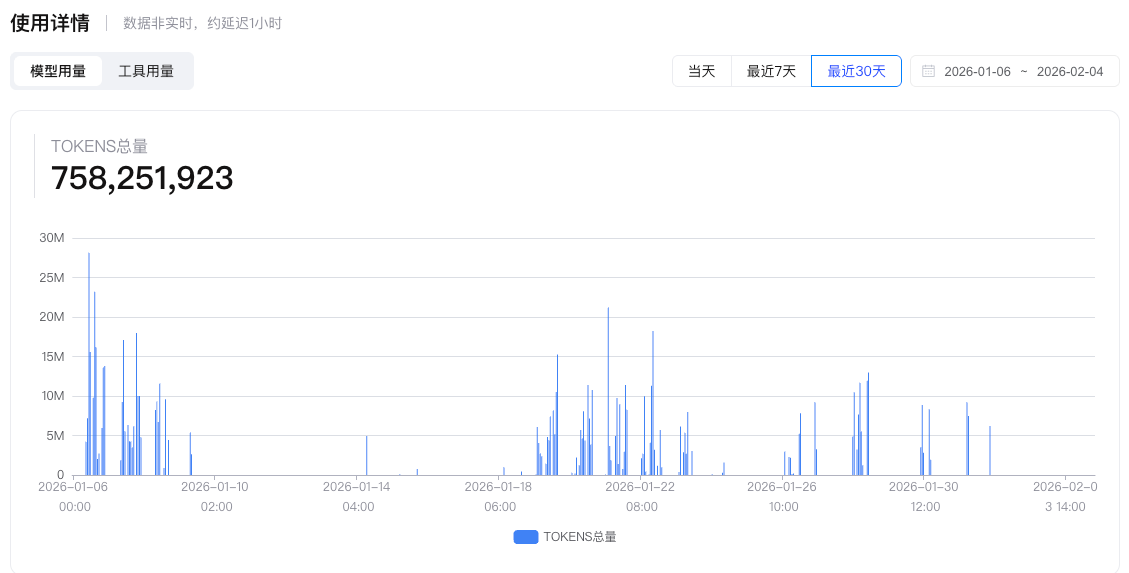The height and width of the screenshot is (573, 1129).
Task: Click the last isolated bar on the right
Action: click(990, 451)
